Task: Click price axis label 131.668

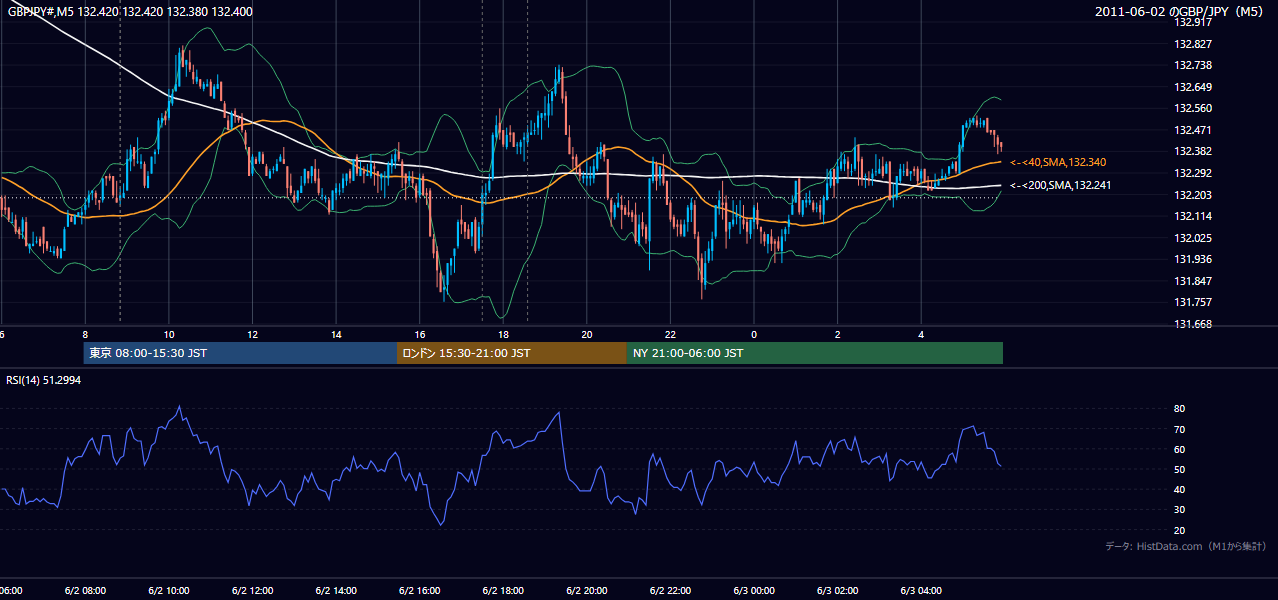Action: click(x=1192, y=324)
